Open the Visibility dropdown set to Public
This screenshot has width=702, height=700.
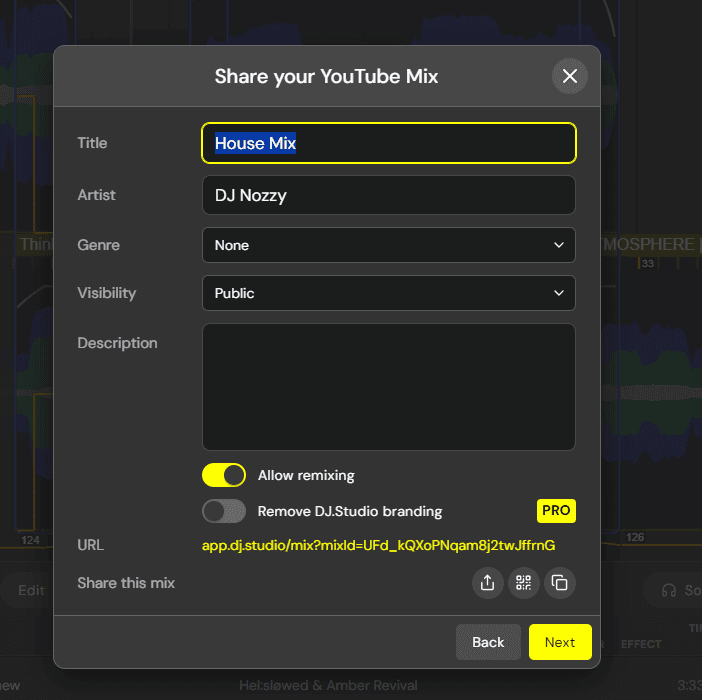coord(389,293)
